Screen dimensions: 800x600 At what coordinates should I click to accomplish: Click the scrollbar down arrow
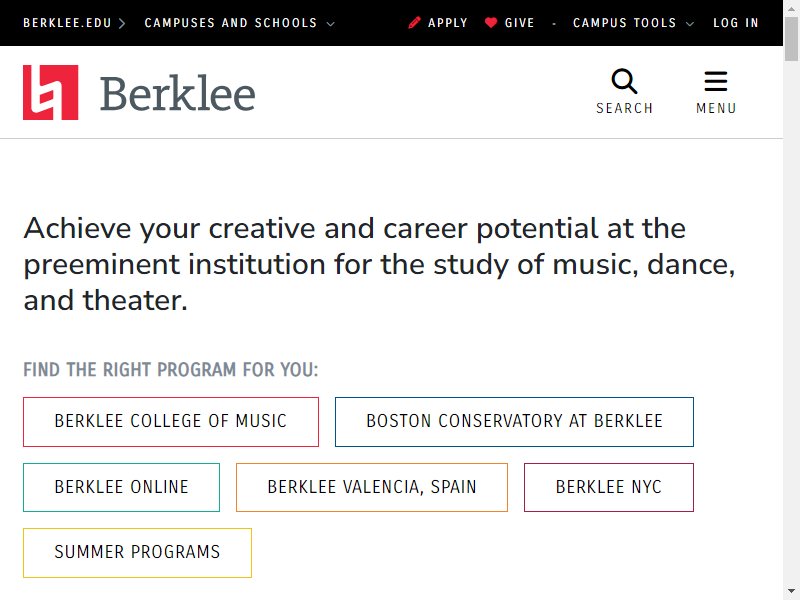pos(791,592)
